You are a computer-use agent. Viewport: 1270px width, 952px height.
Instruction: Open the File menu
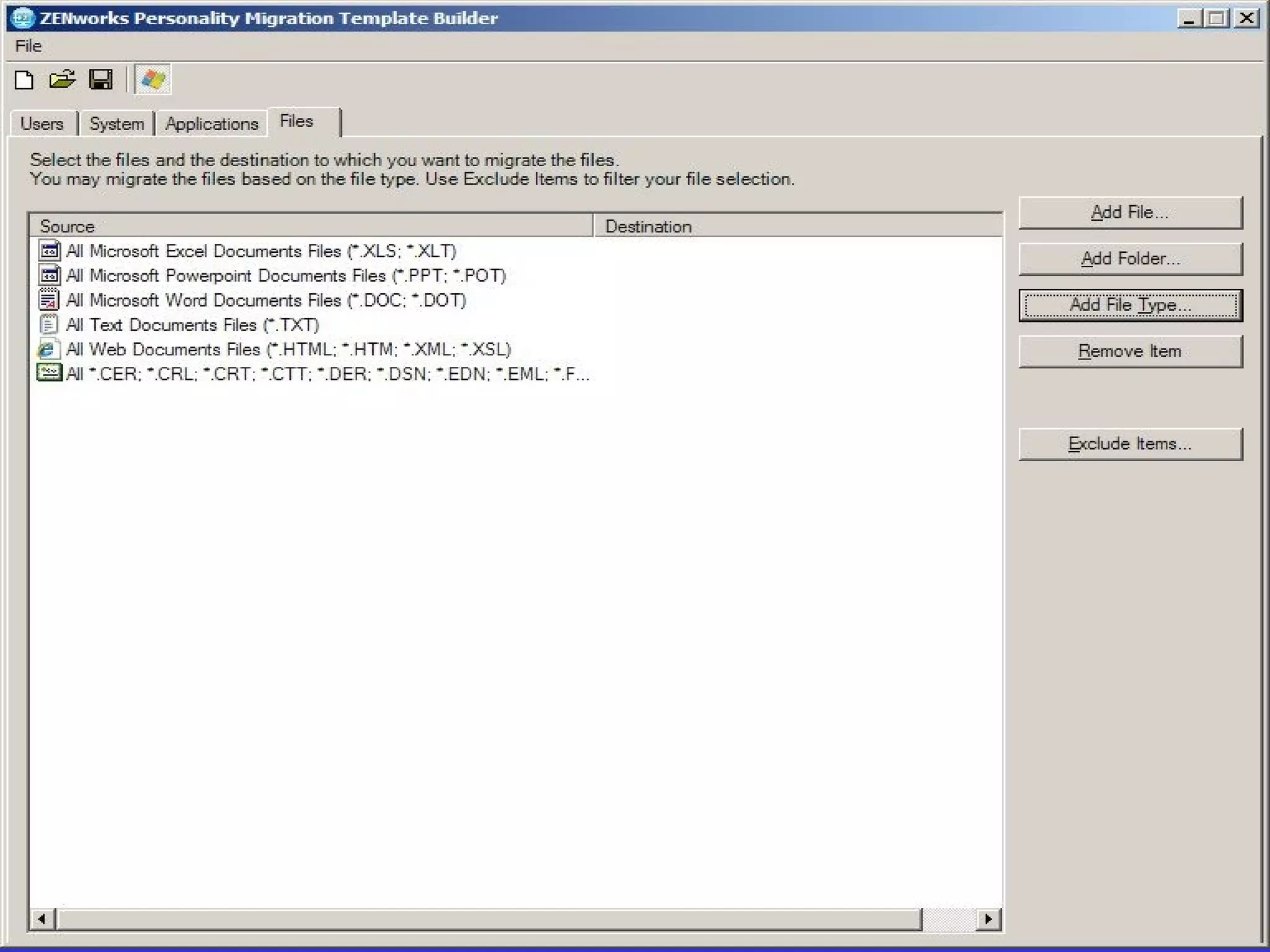[x=28, y=46]
